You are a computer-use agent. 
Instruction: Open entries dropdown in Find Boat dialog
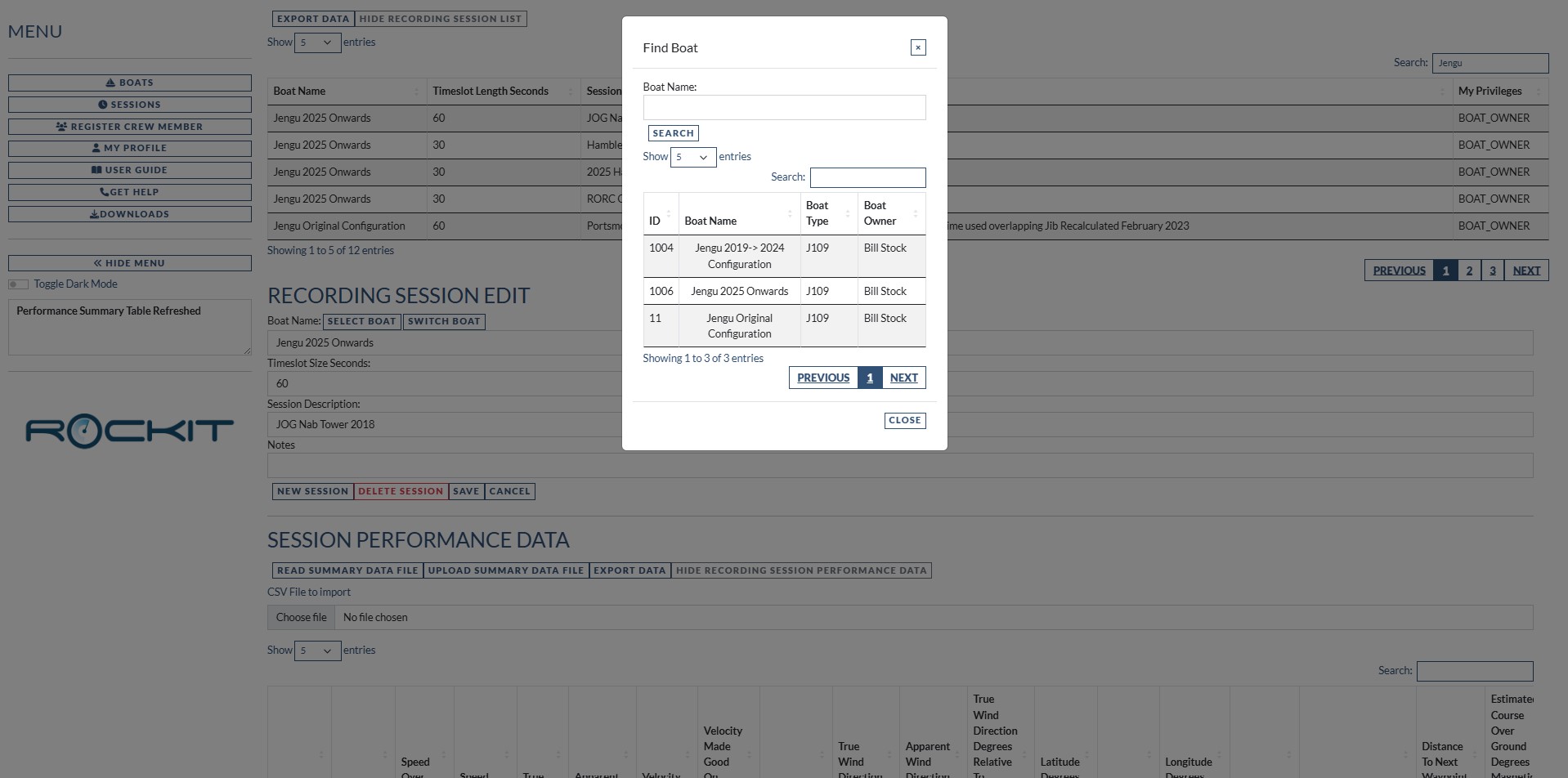(692, 157)
